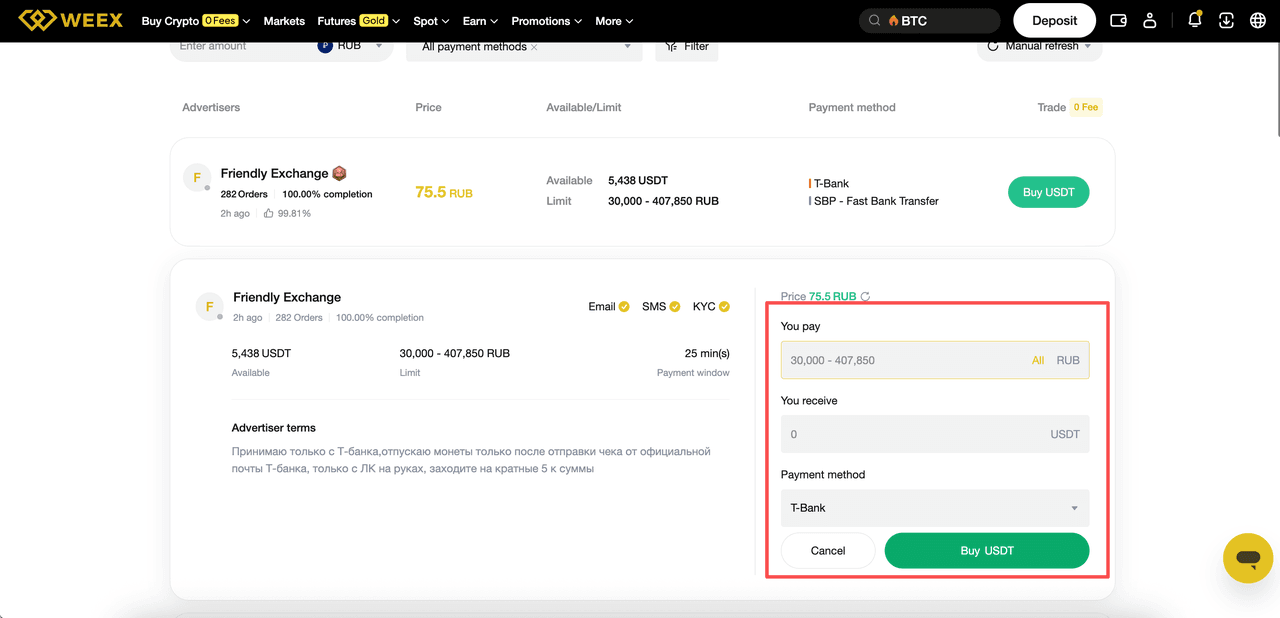This screenshot has width=1280, height=618.
Task: Click the Enter amount field
Action: pos(242,46)
